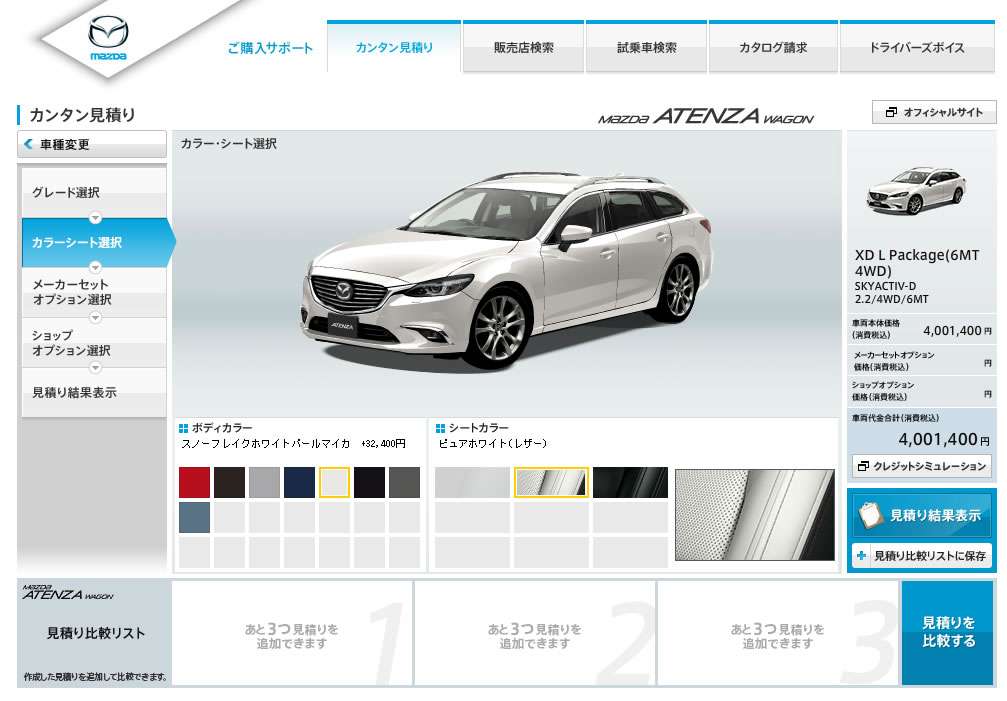Go to the グレード選択 step
Image resolution: width=1007 pixels, height=701 pixels.
(x=94, y=192)
